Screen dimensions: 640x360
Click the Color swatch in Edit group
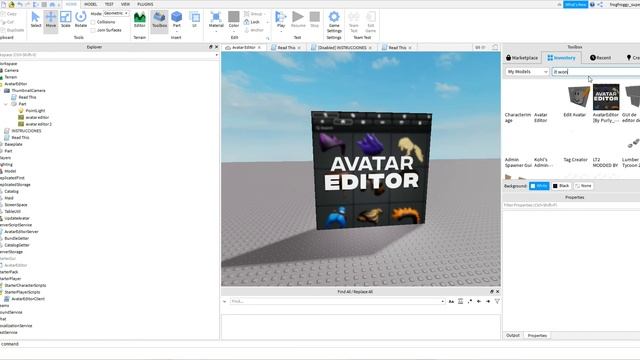click(233, 17)
